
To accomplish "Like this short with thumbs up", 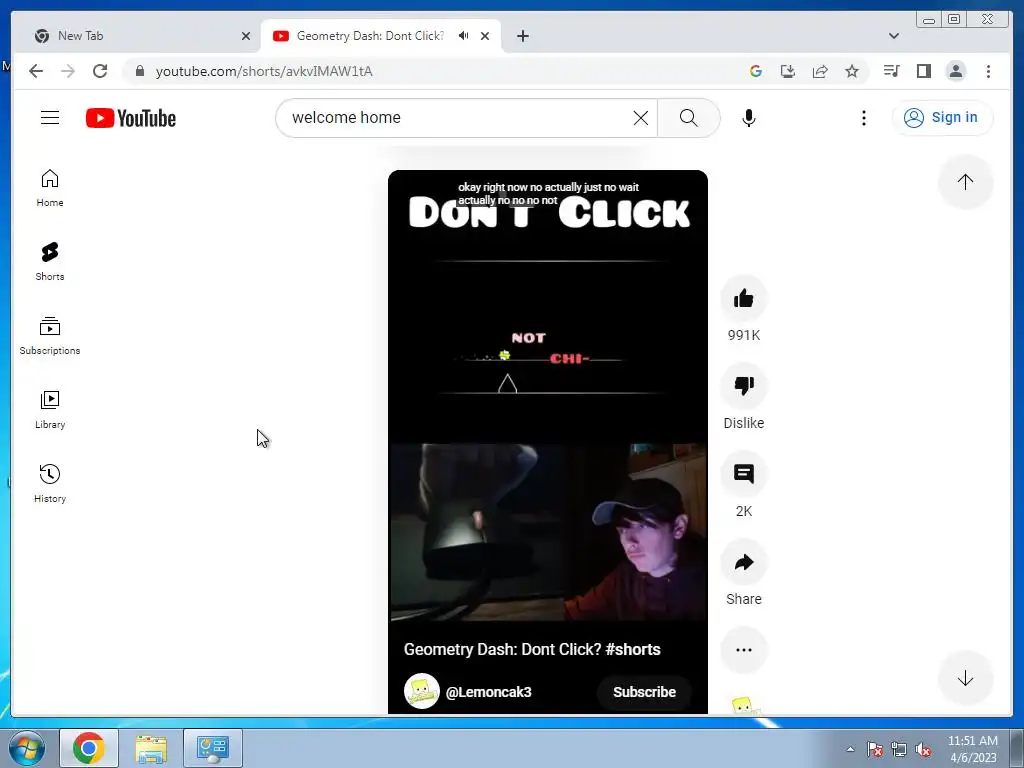I will pyautogui.click(x=744, y=299).
